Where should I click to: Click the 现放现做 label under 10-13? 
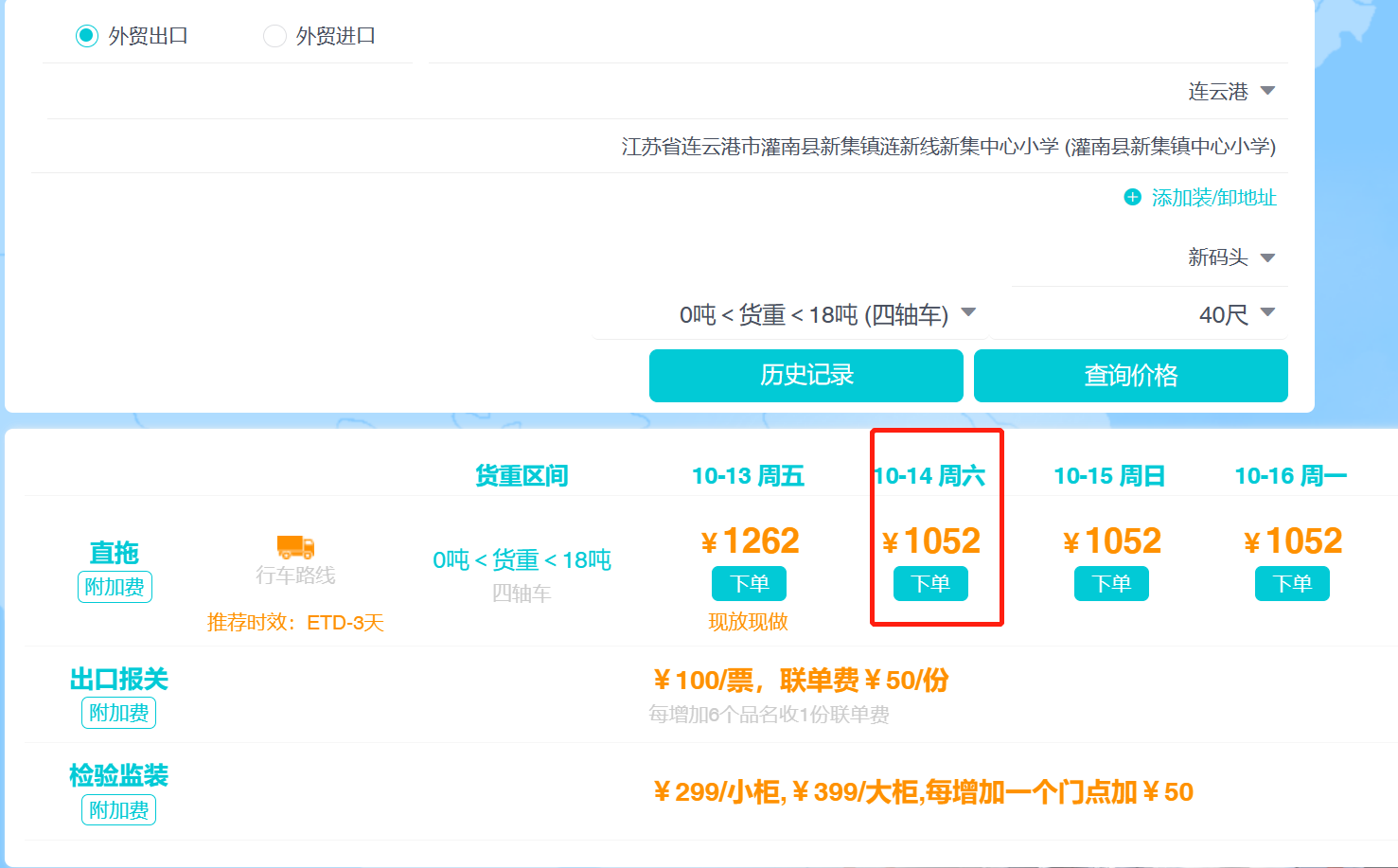point(748,622)
